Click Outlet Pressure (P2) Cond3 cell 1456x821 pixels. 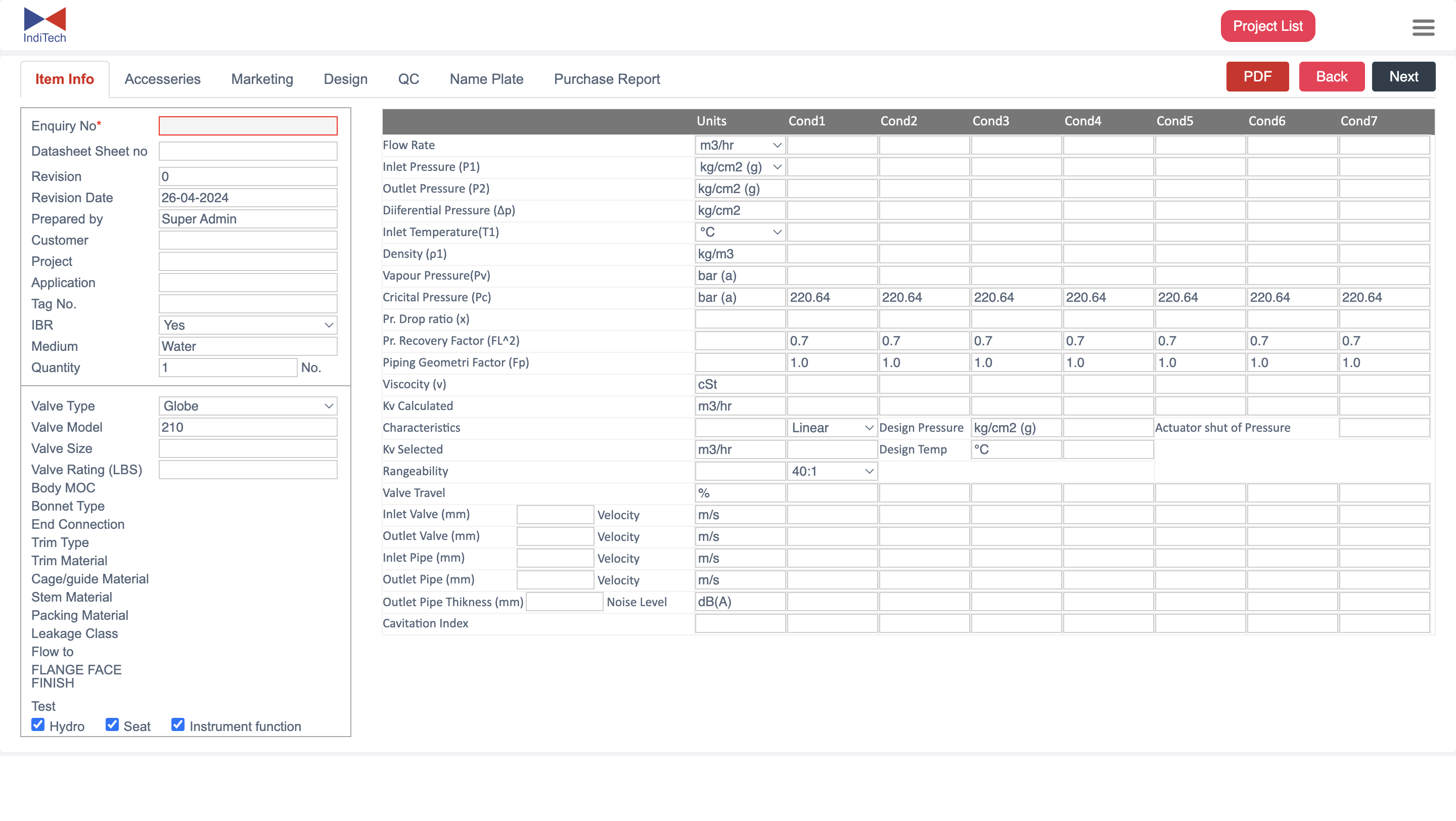pyautogui.click(x=1016, y=189)
